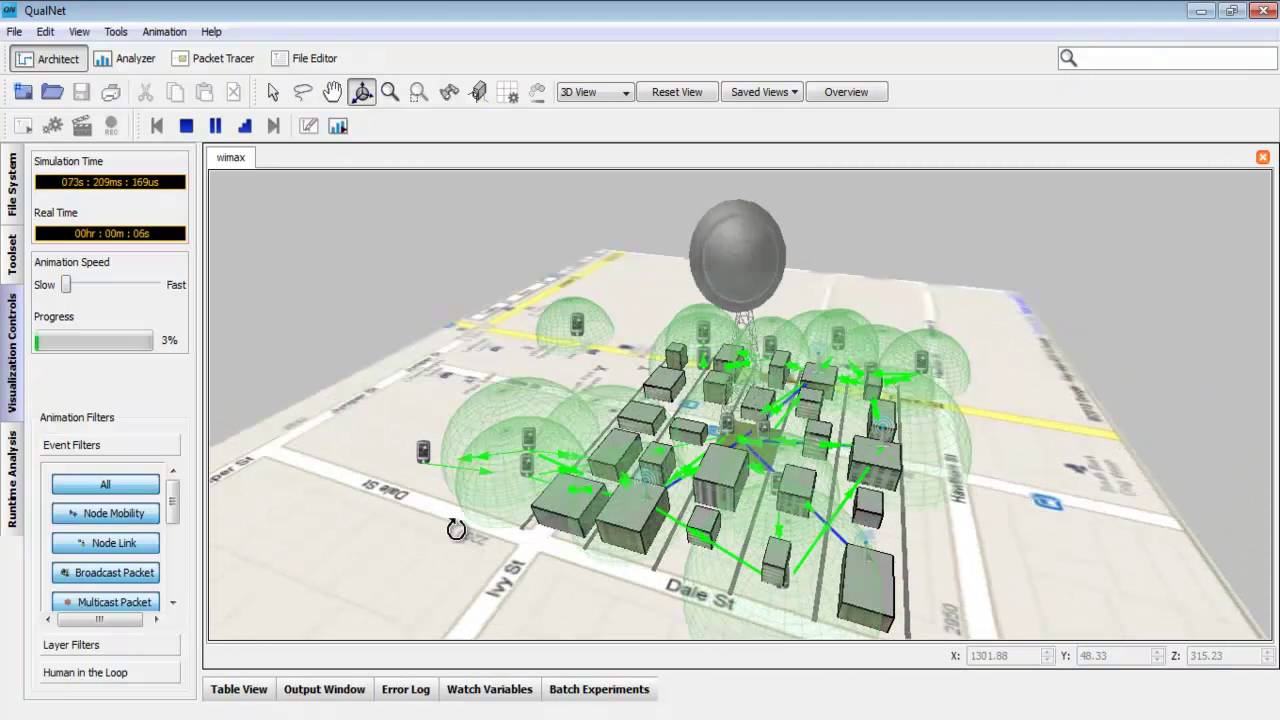Open grid settings icon
This screenshot has height=720, width=1280.
pyautogui.click(x=508, y=92)
